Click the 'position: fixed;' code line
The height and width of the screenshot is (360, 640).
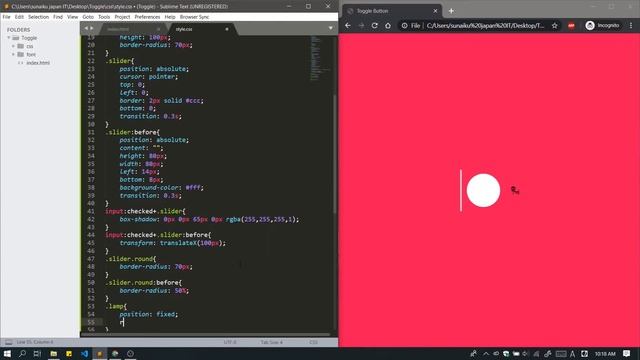149,314
